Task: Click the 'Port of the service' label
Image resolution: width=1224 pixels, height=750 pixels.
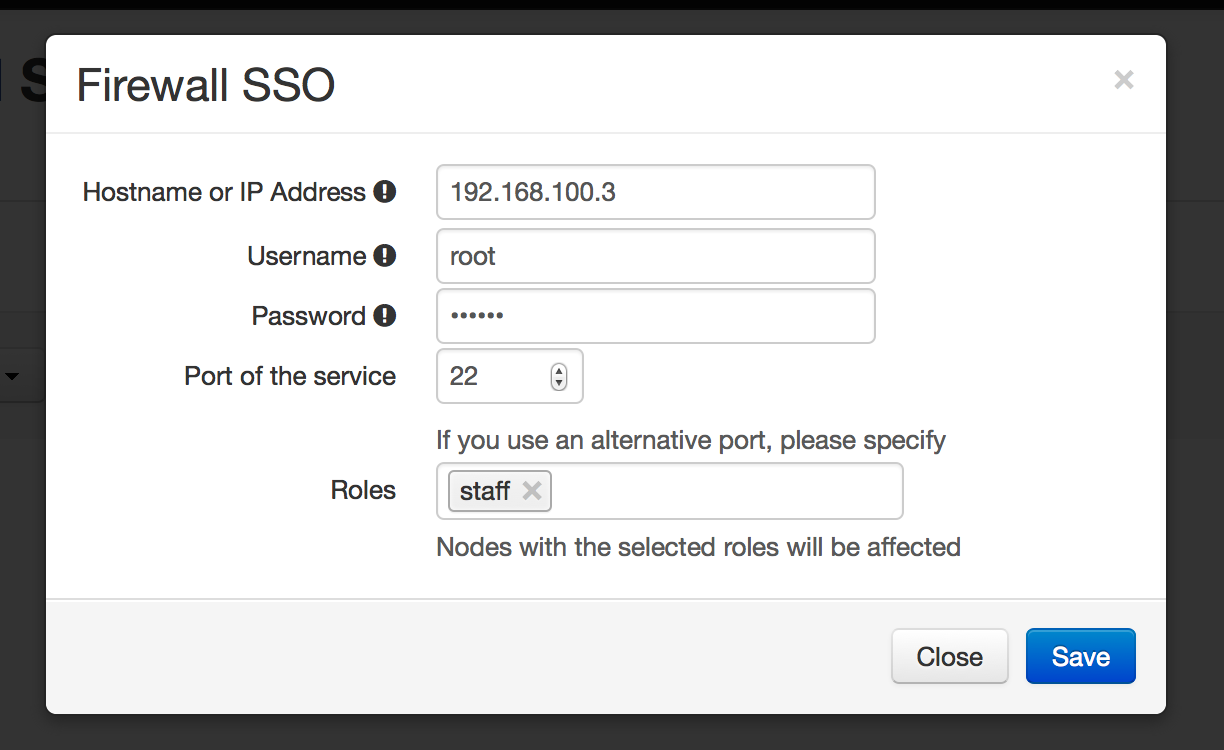Action: click(290, 376)
